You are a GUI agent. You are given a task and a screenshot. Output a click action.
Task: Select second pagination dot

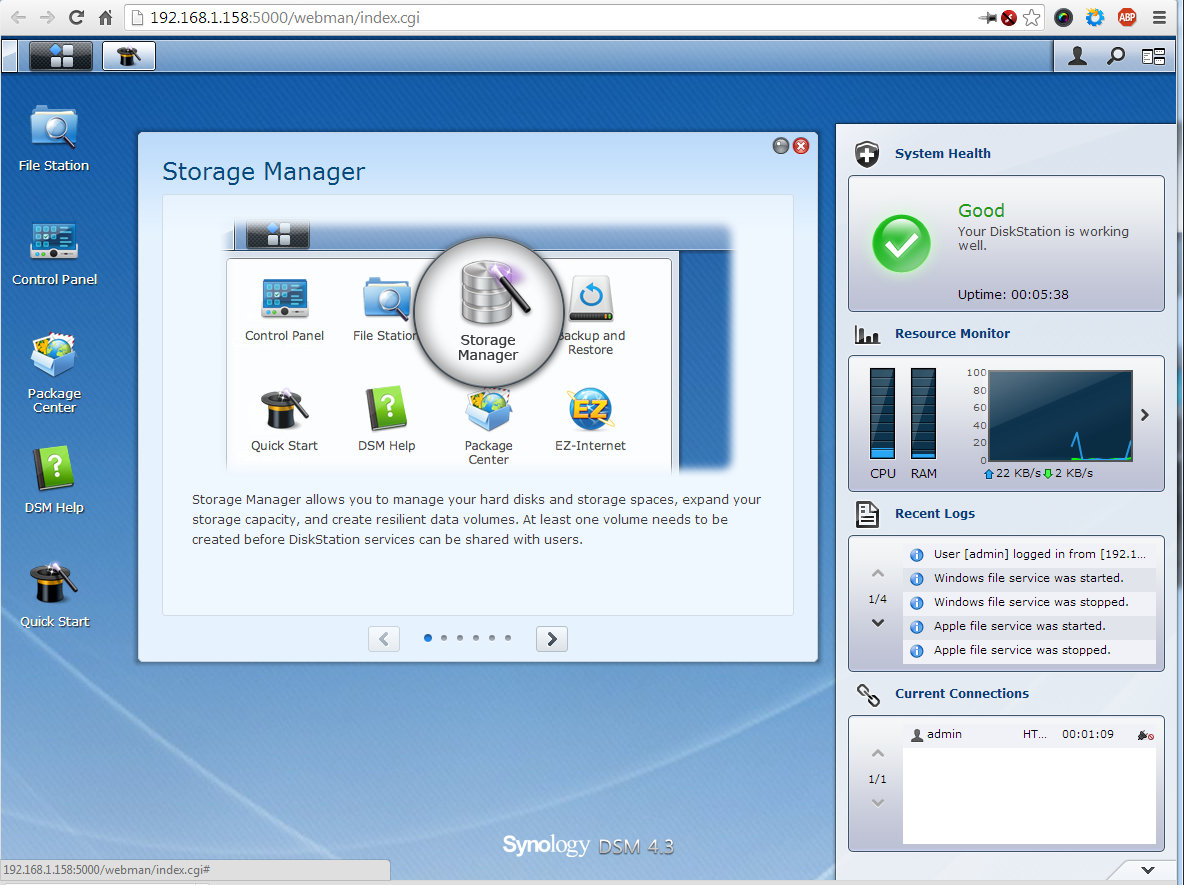coord(444,638)
